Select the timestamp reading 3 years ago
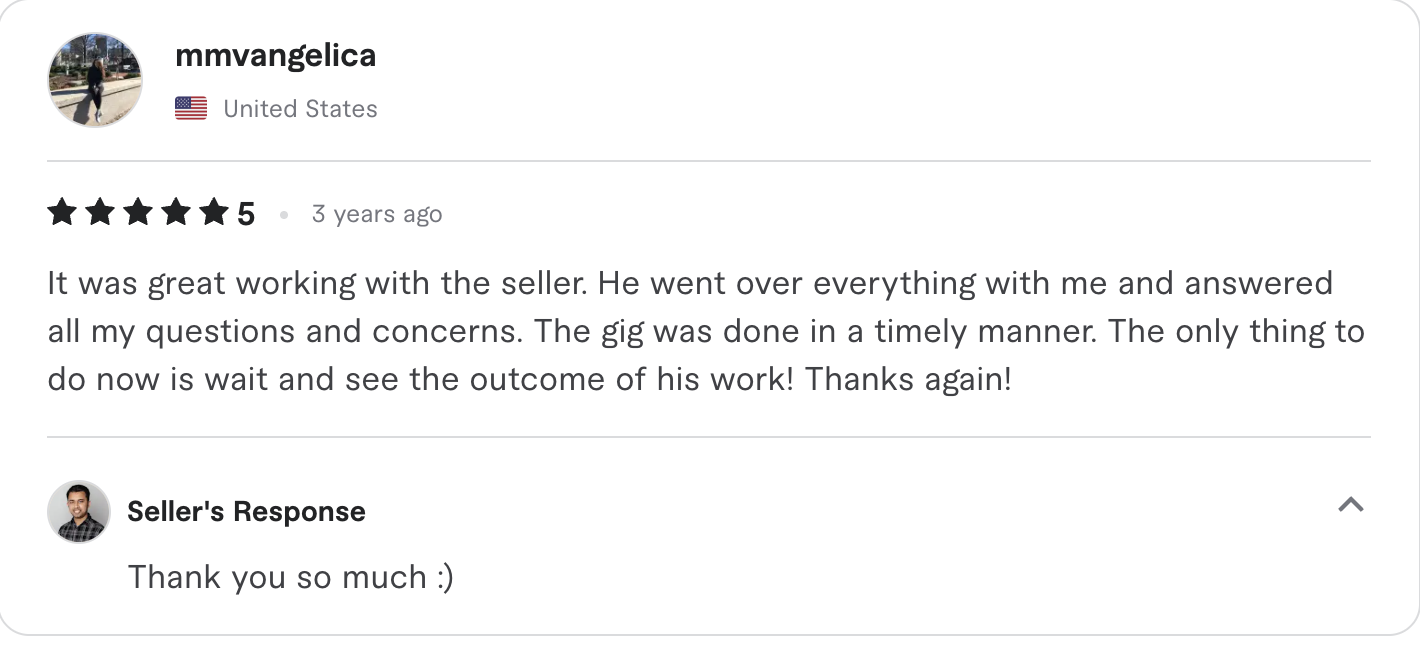The height and width of the screenshot is (656, 1420). 377,213
